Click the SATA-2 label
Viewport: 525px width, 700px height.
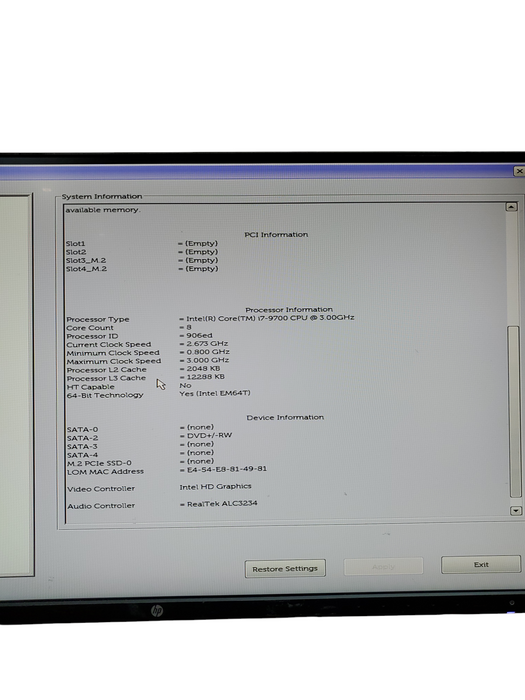point(83,438)
